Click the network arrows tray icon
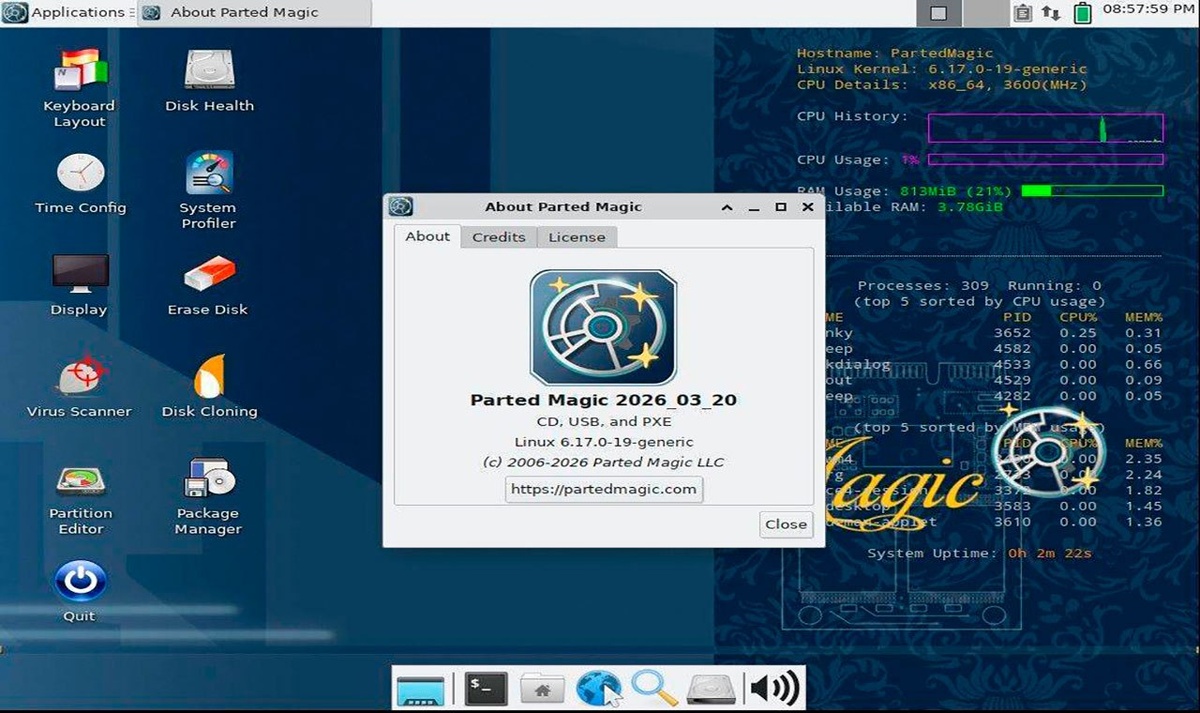Image resolution: width=1200 pixels, height=713 pixels. [1051, 13]
